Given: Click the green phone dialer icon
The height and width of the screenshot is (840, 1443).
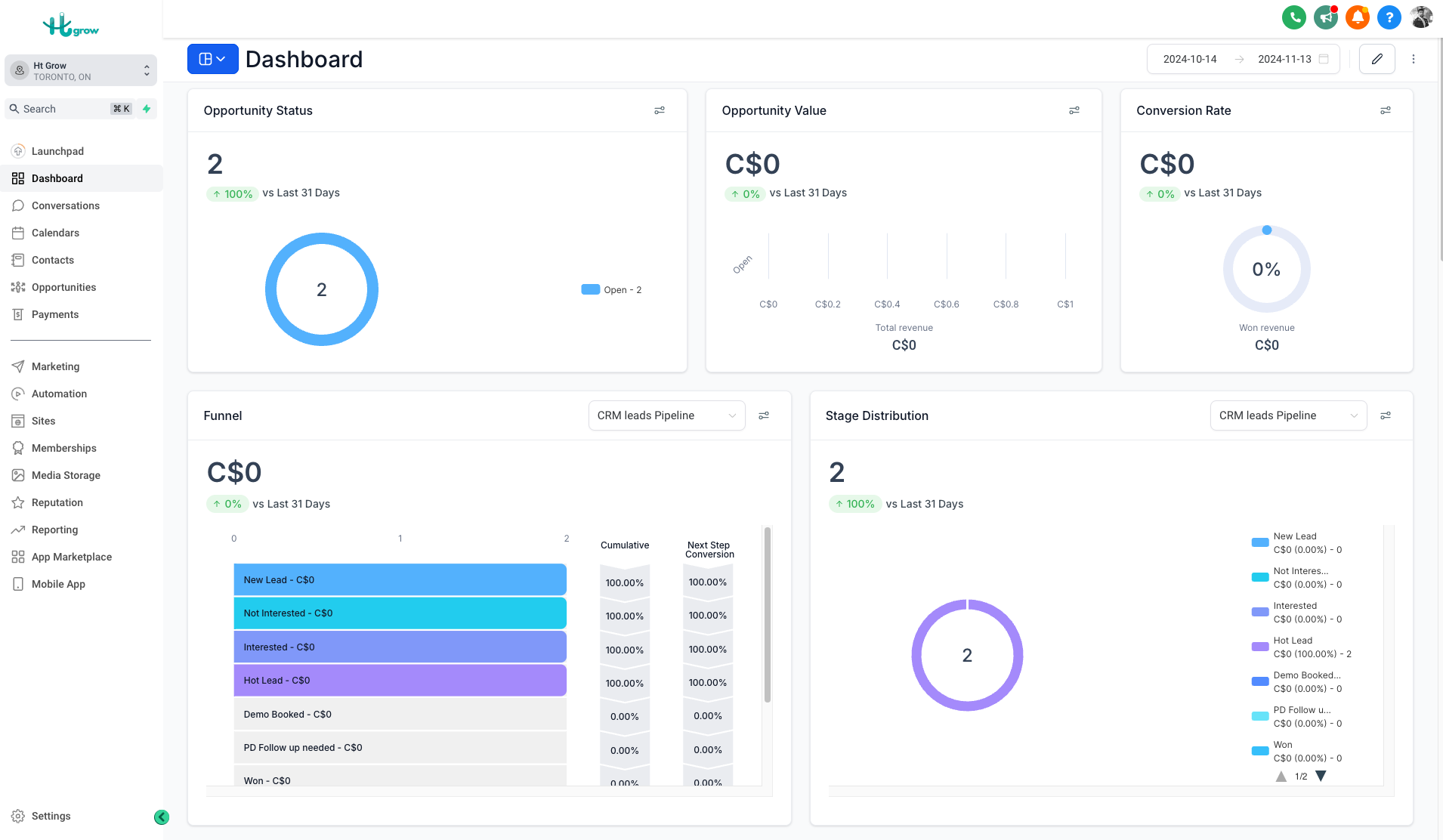Looking at the screenshot, I should click(x=1294, y=17).
